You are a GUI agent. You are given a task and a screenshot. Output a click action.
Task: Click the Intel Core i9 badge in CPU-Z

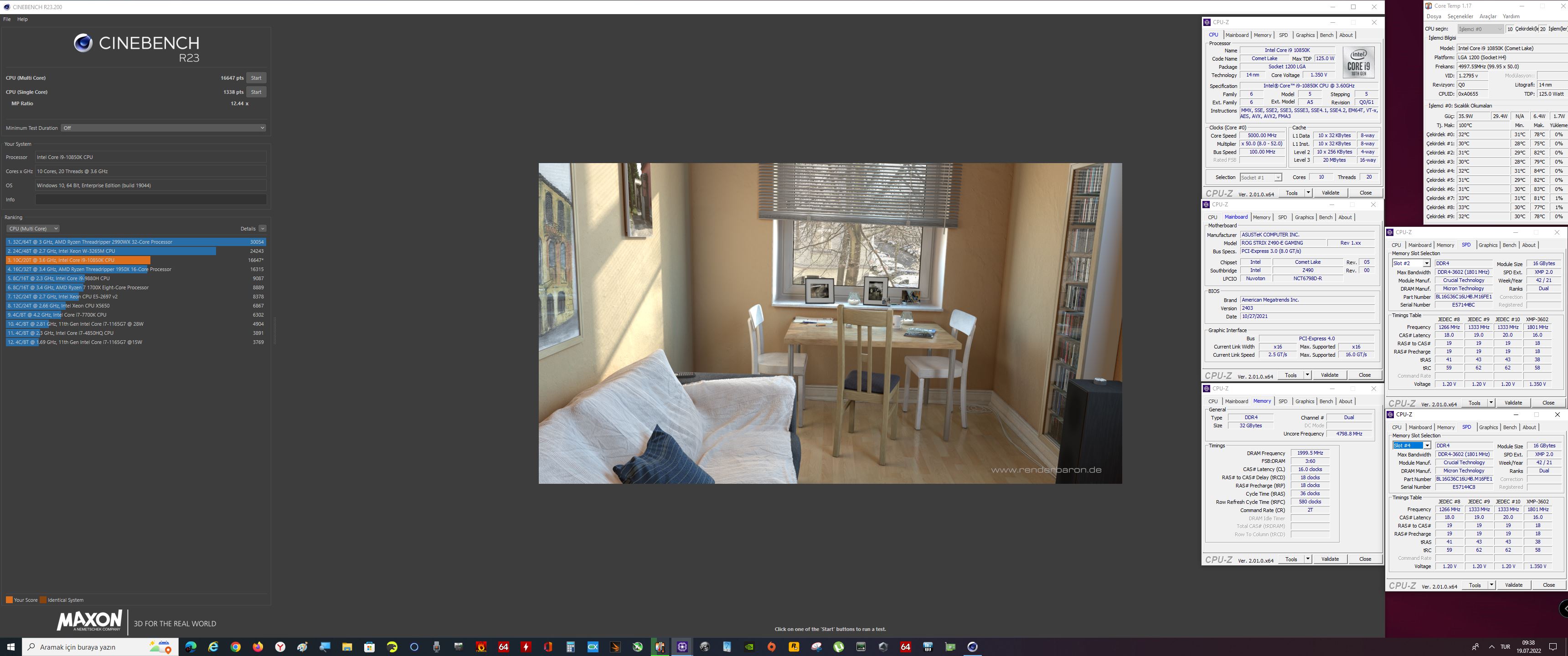tap(1358, 63)
